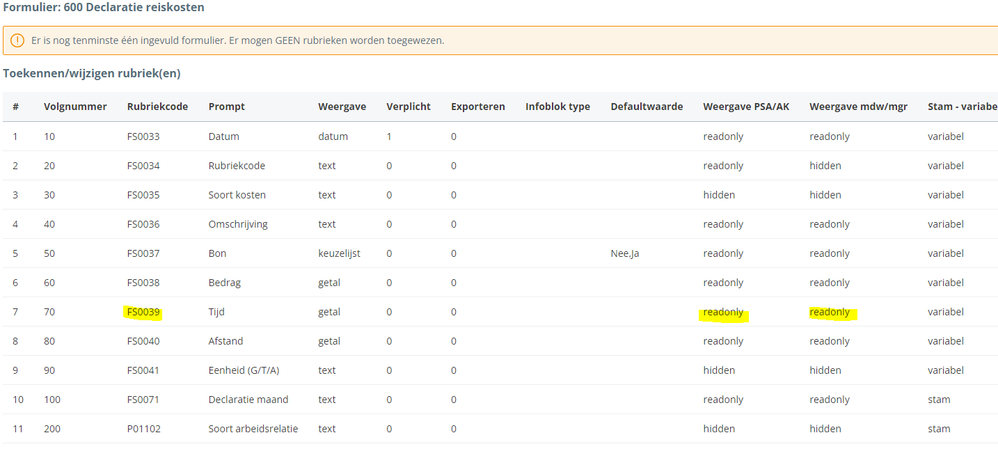The width and height of the screenshot is (998, 456).
Task: Click volgnummer 200
Action: tap(52, 429)
